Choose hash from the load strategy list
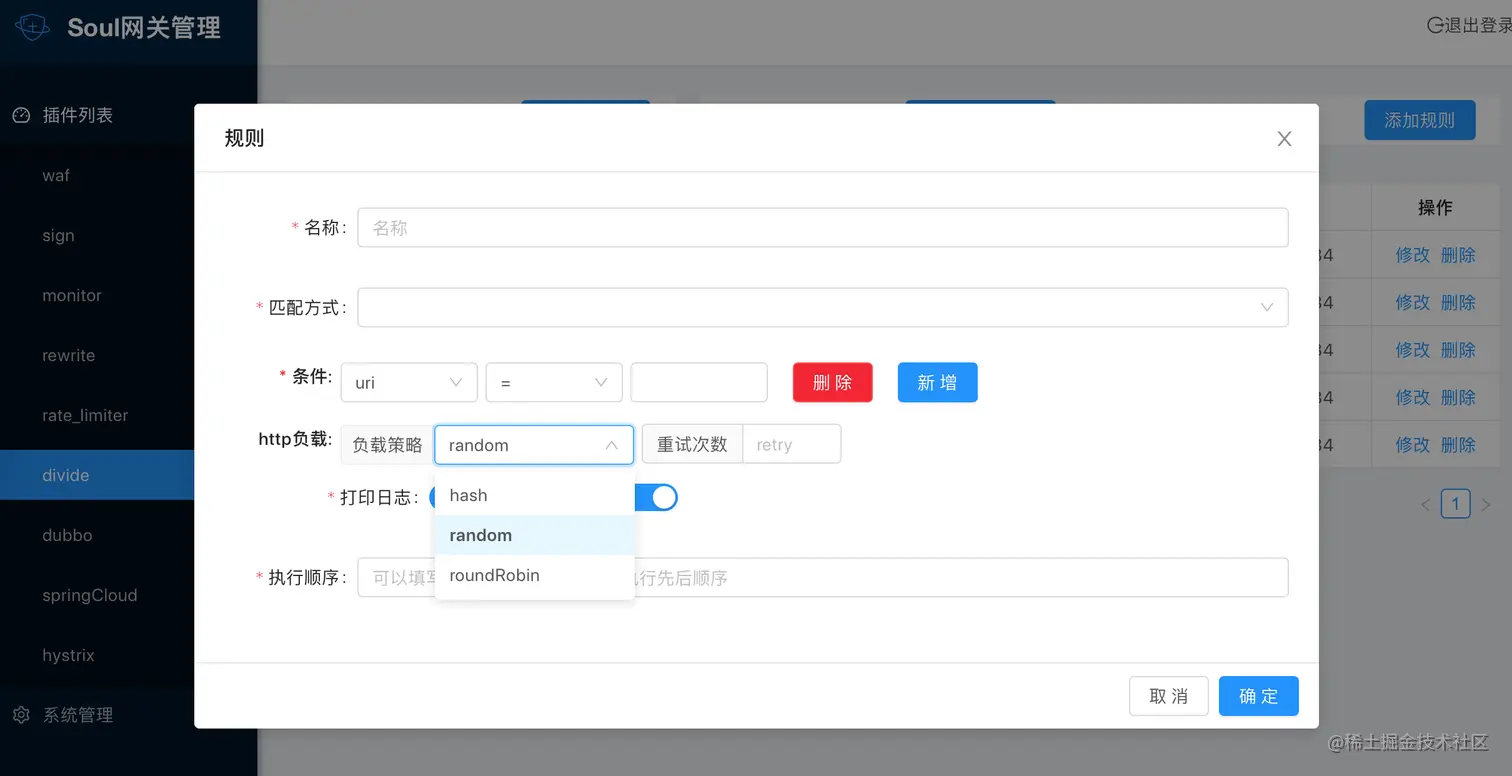 [x=534, y=495]
